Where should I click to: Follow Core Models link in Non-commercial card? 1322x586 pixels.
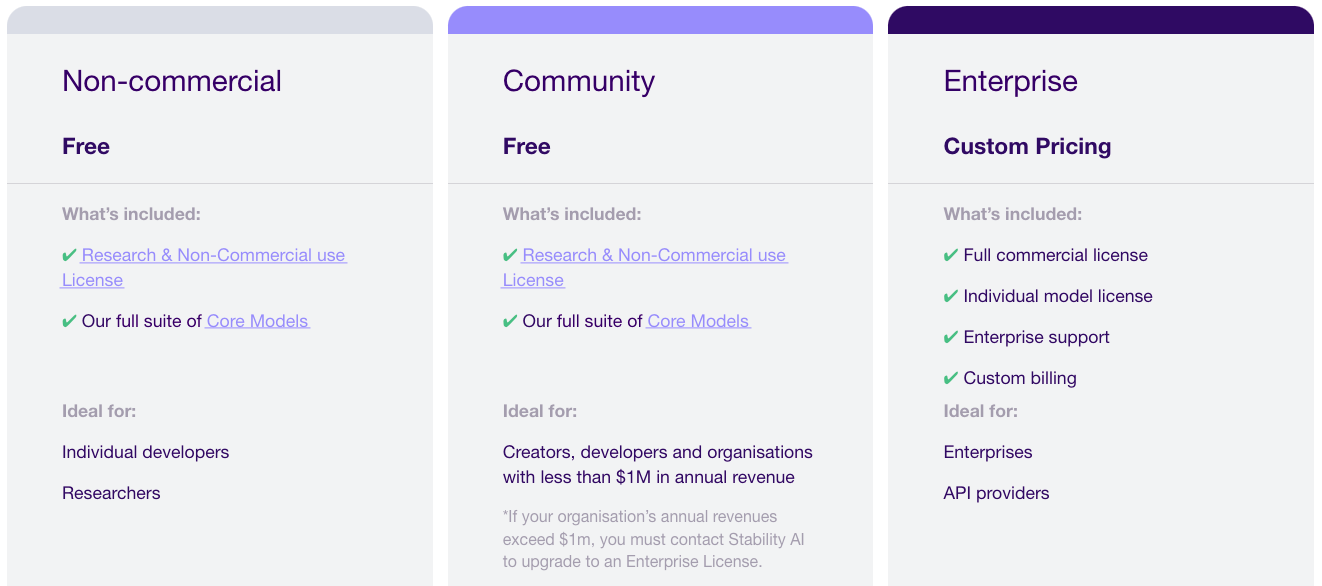coord(257,322)
